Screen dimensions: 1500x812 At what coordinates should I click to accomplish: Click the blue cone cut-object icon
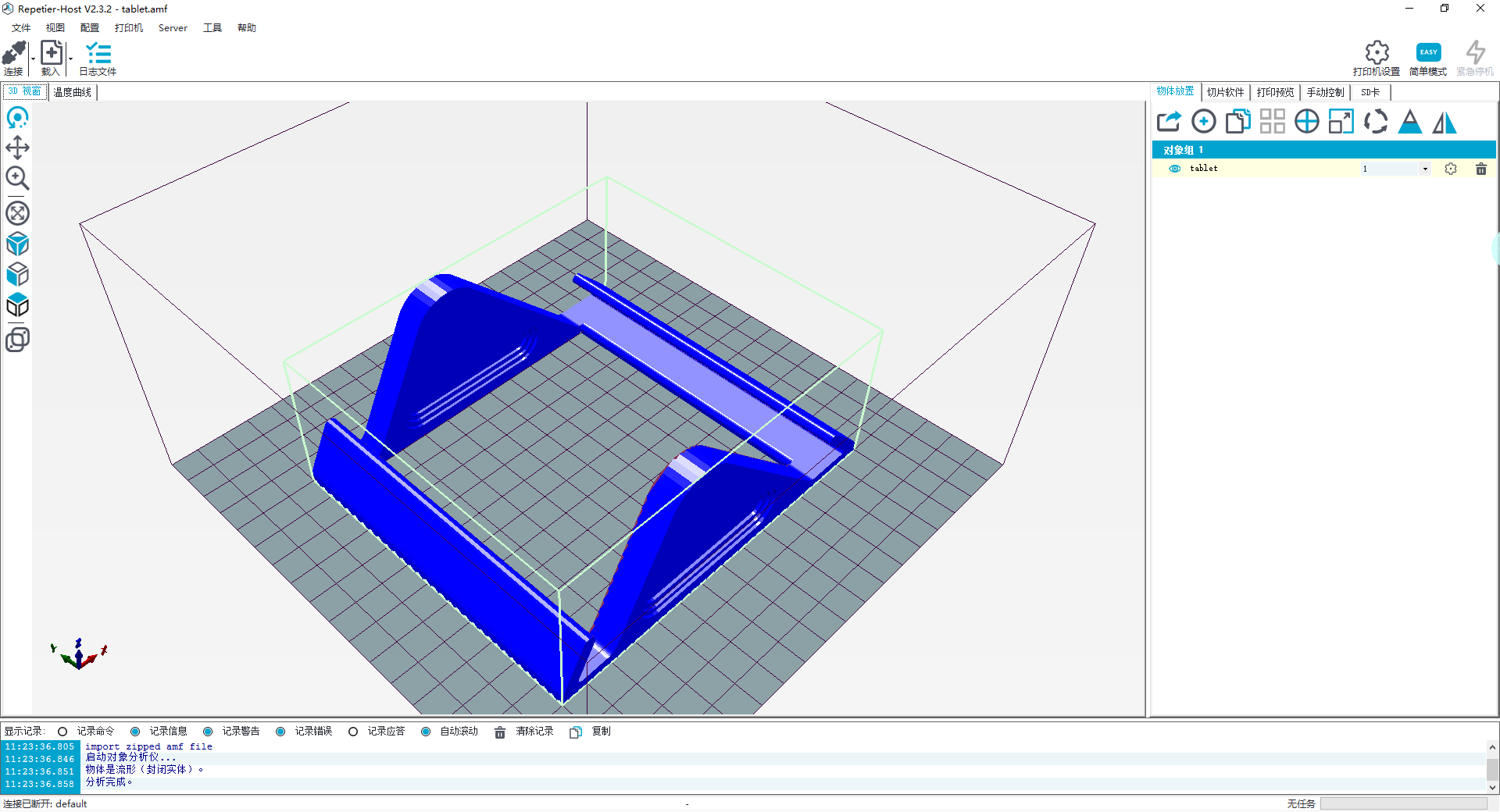tap(1409, 121)
